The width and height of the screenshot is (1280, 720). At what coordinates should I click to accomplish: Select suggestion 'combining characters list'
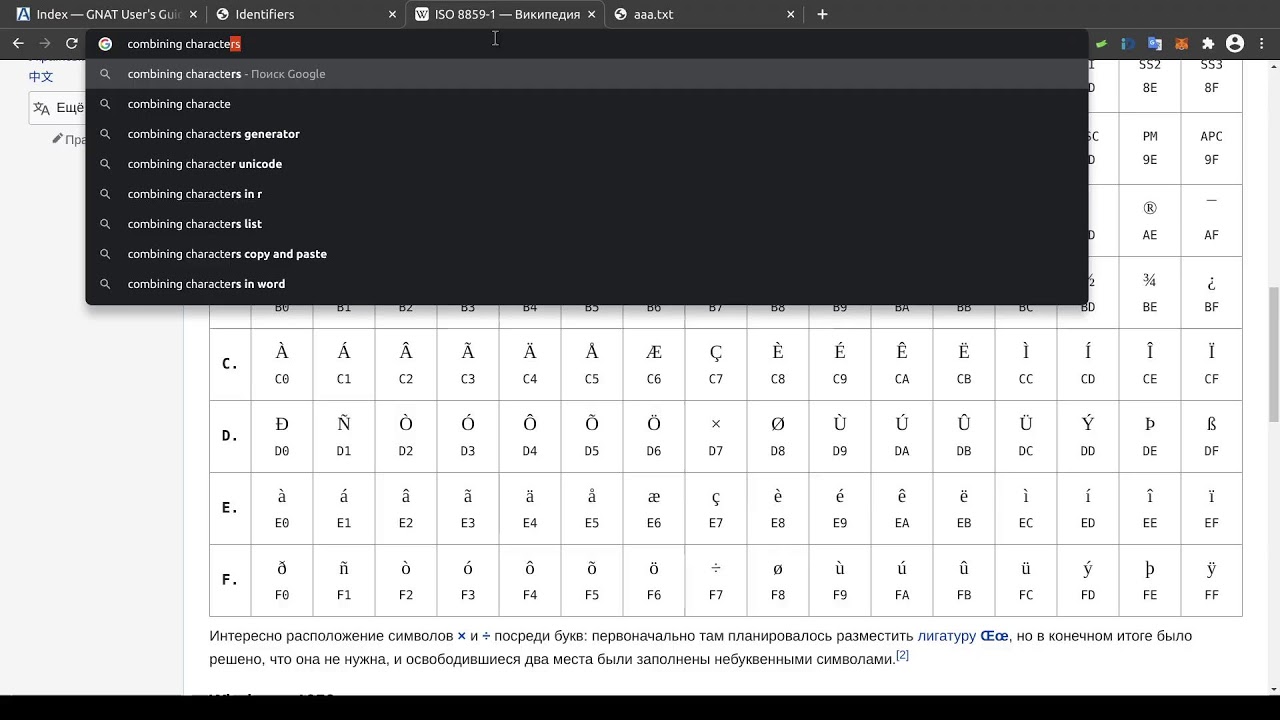coord(194,224)
